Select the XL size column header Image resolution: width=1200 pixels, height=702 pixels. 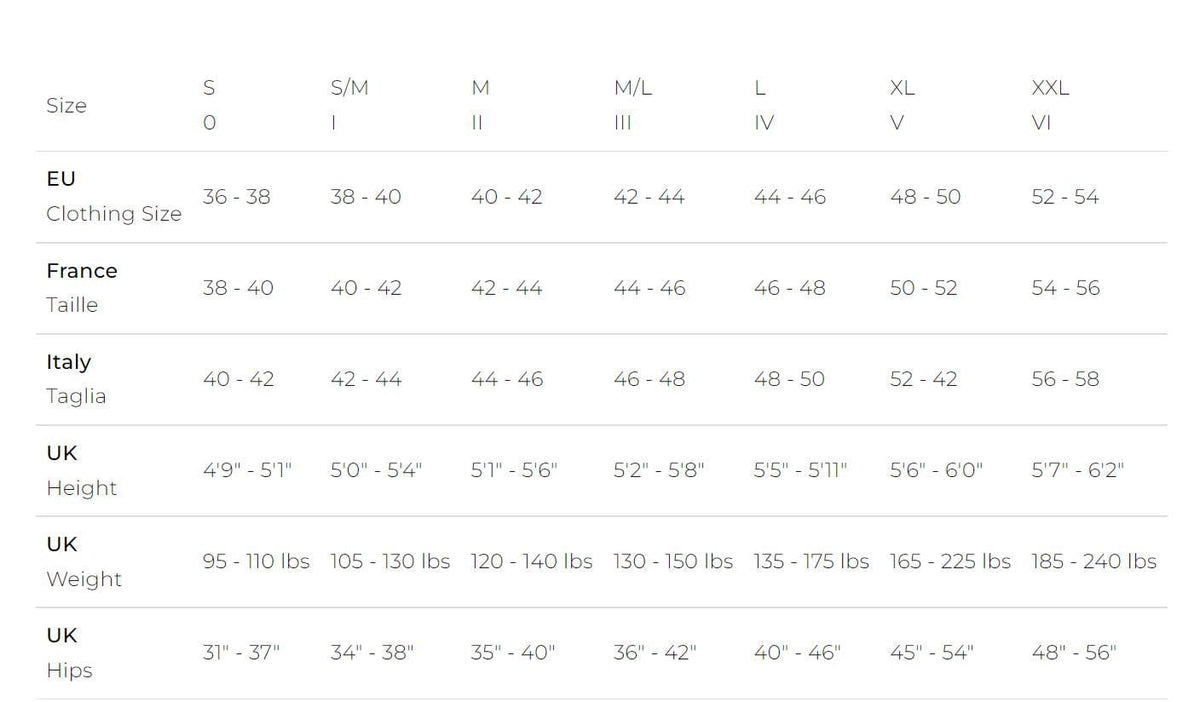[x=902, y=105]
